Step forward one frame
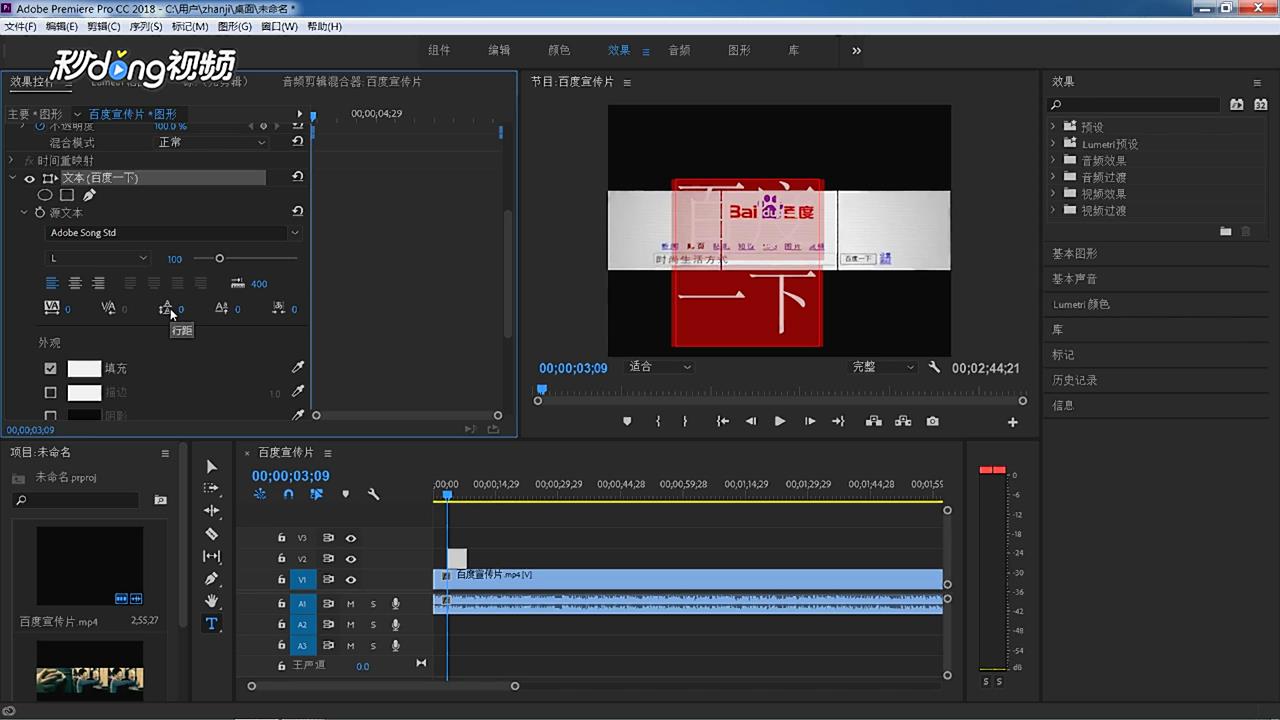The image size is (1280, 720). (810, 421)
